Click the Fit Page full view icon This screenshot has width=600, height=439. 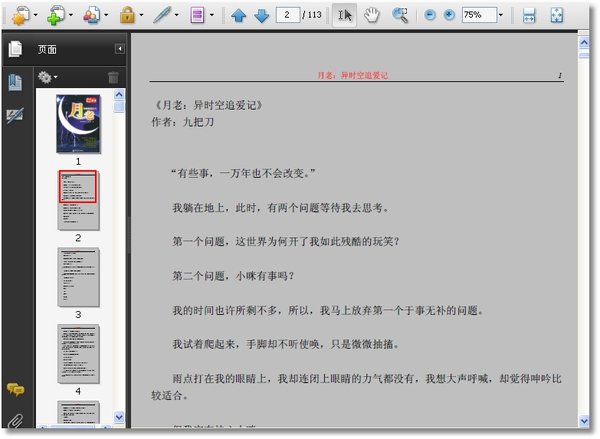tap(557, 16)
